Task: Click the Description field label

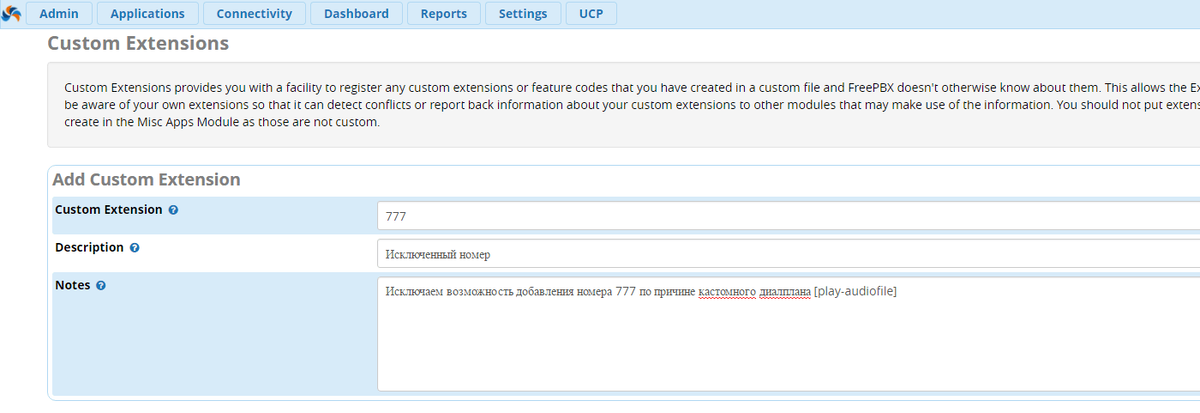Action: [x=89, y=247]
